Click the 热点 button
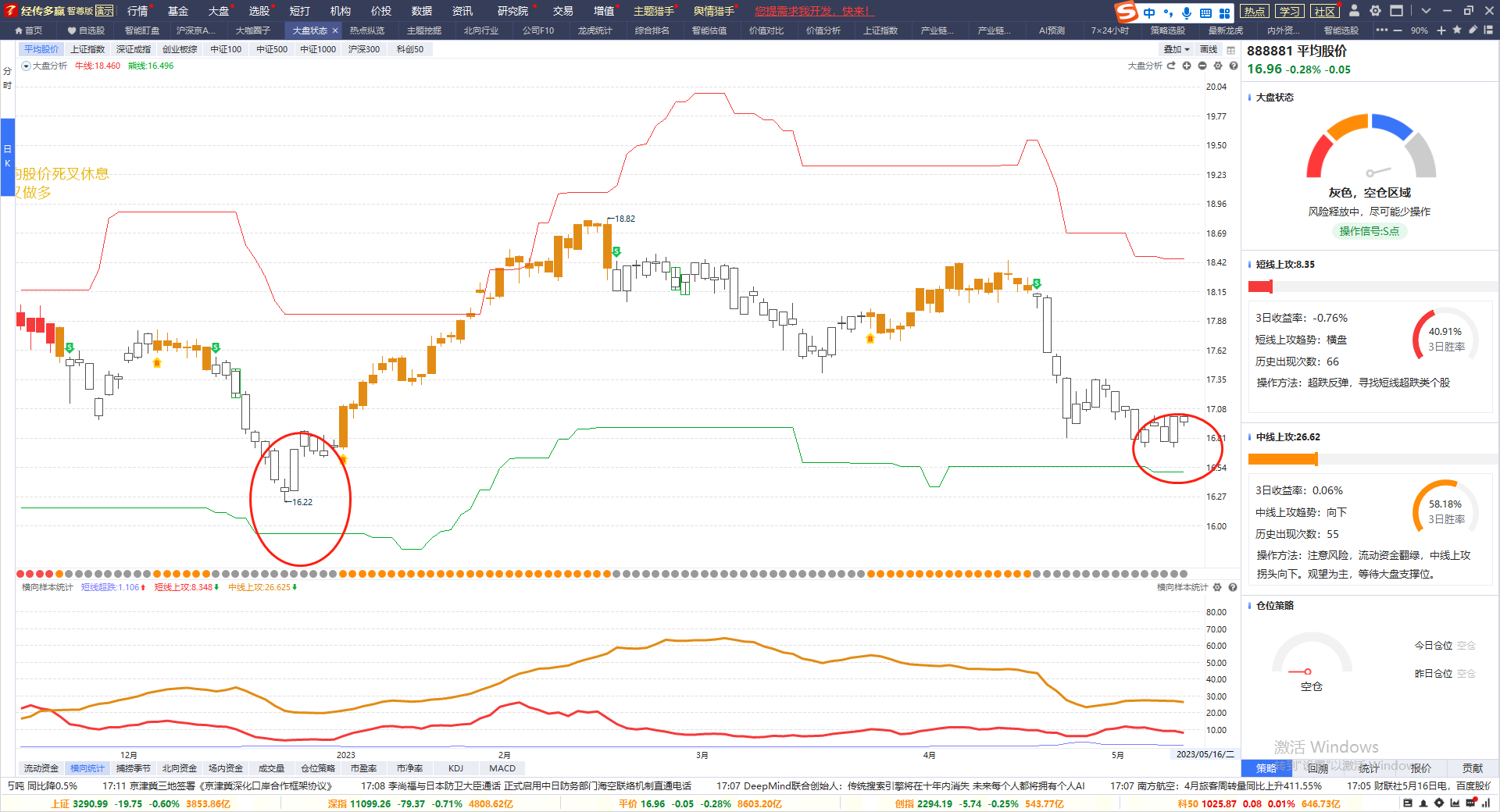 point(1255,11)
